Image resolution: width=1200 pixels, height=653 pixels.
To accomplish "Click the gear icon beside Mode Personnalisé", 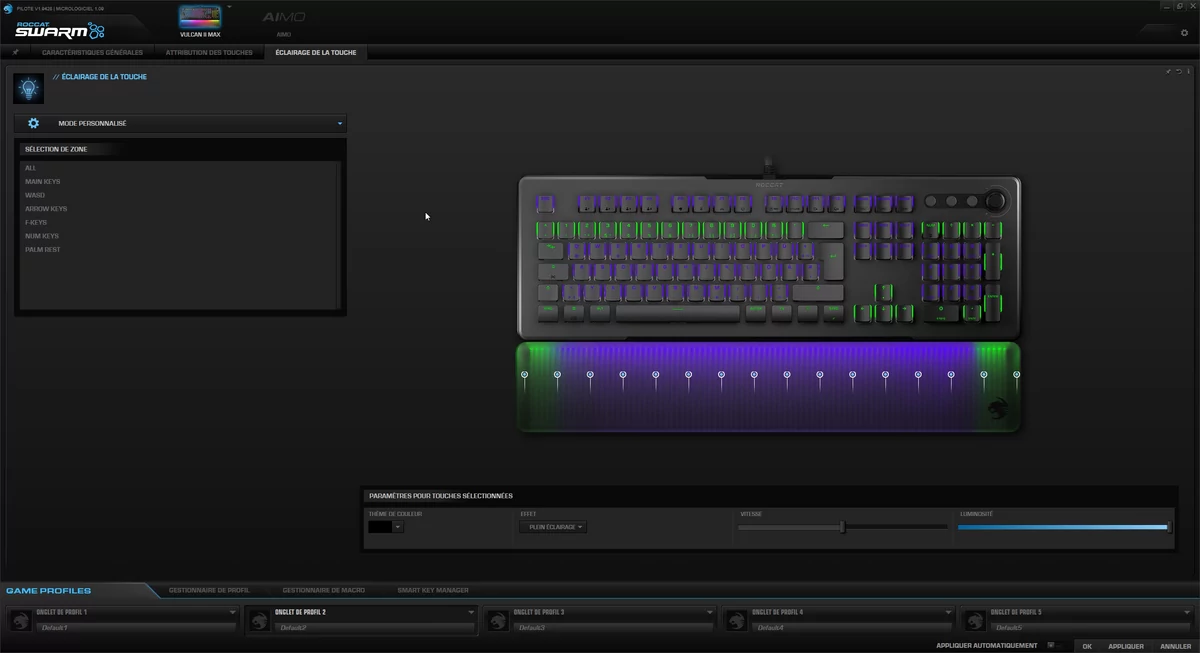I will tap(33, 123).
